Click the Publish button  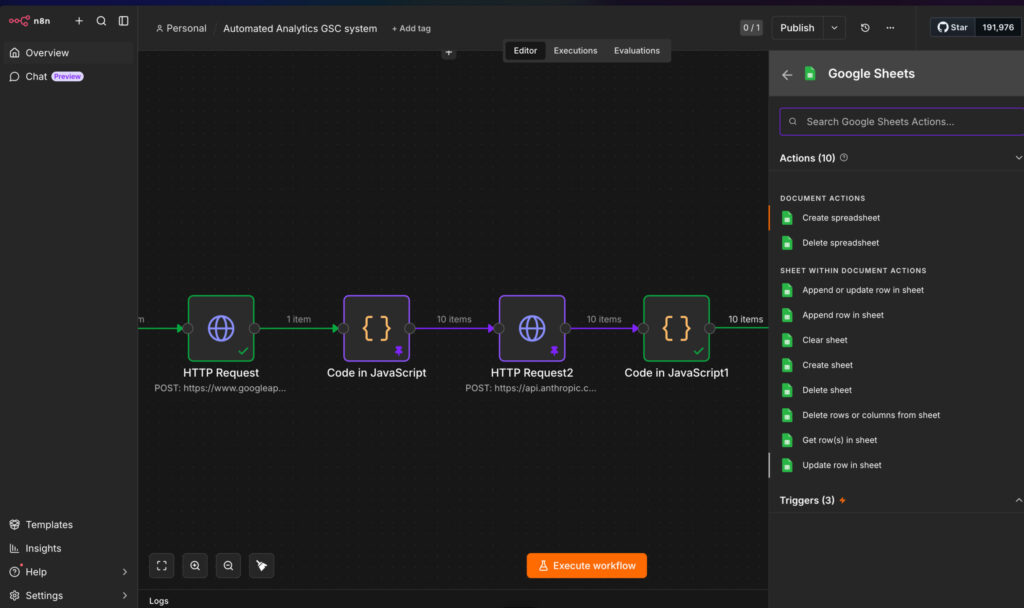(x=797, y=28)
